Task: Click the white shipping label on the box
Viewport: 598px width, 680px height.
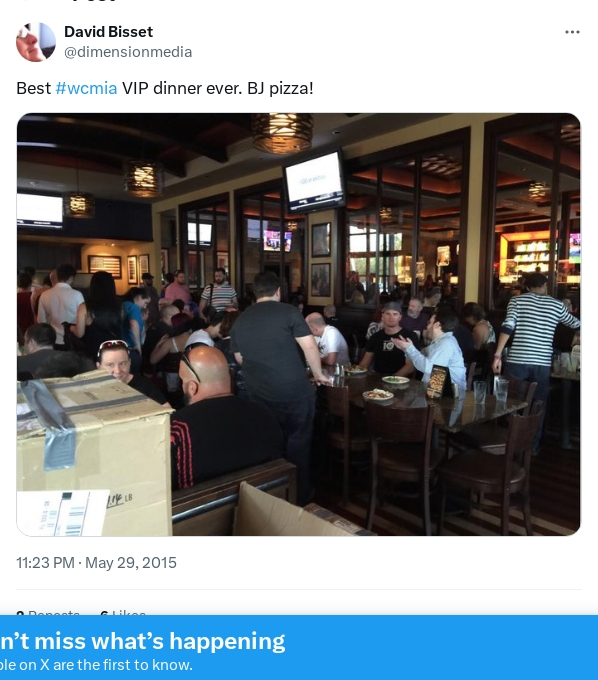Action: [x=61, y=513]
